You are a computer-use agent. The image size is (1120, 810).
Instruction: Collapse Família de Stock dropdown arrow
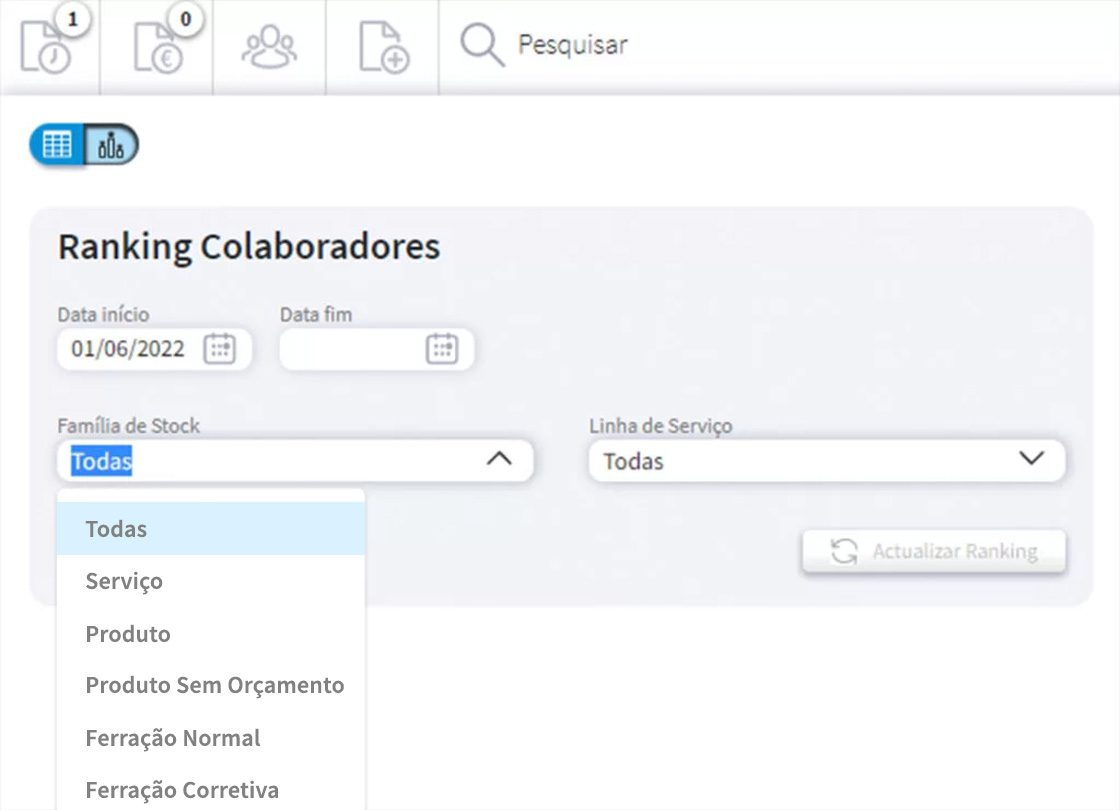[498, 460]
